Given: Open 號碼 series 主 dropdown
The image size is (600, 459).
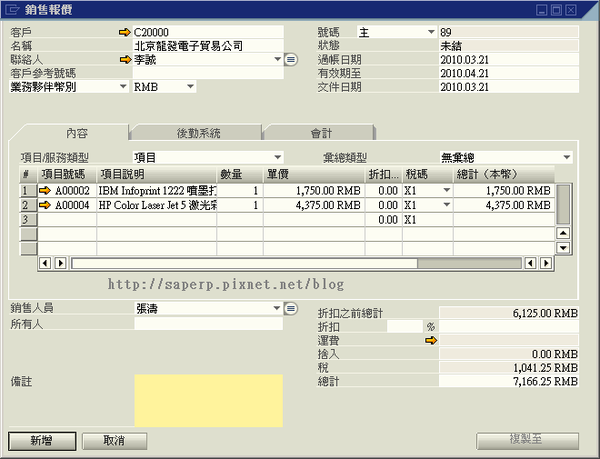Looking at the screenshot, I should click(431, 32).
